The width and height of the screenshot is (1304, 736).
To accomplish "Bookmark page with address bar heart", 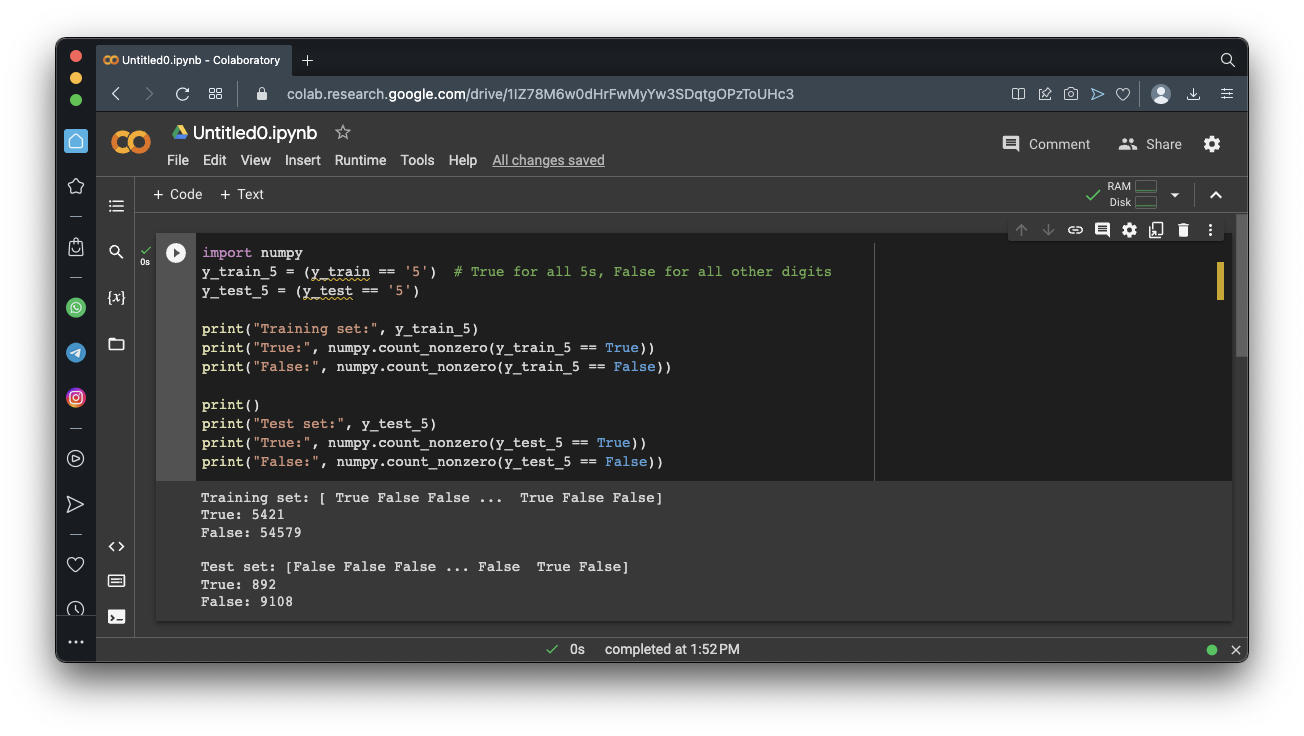I will pyautogui.click(x=1123, y=94).
